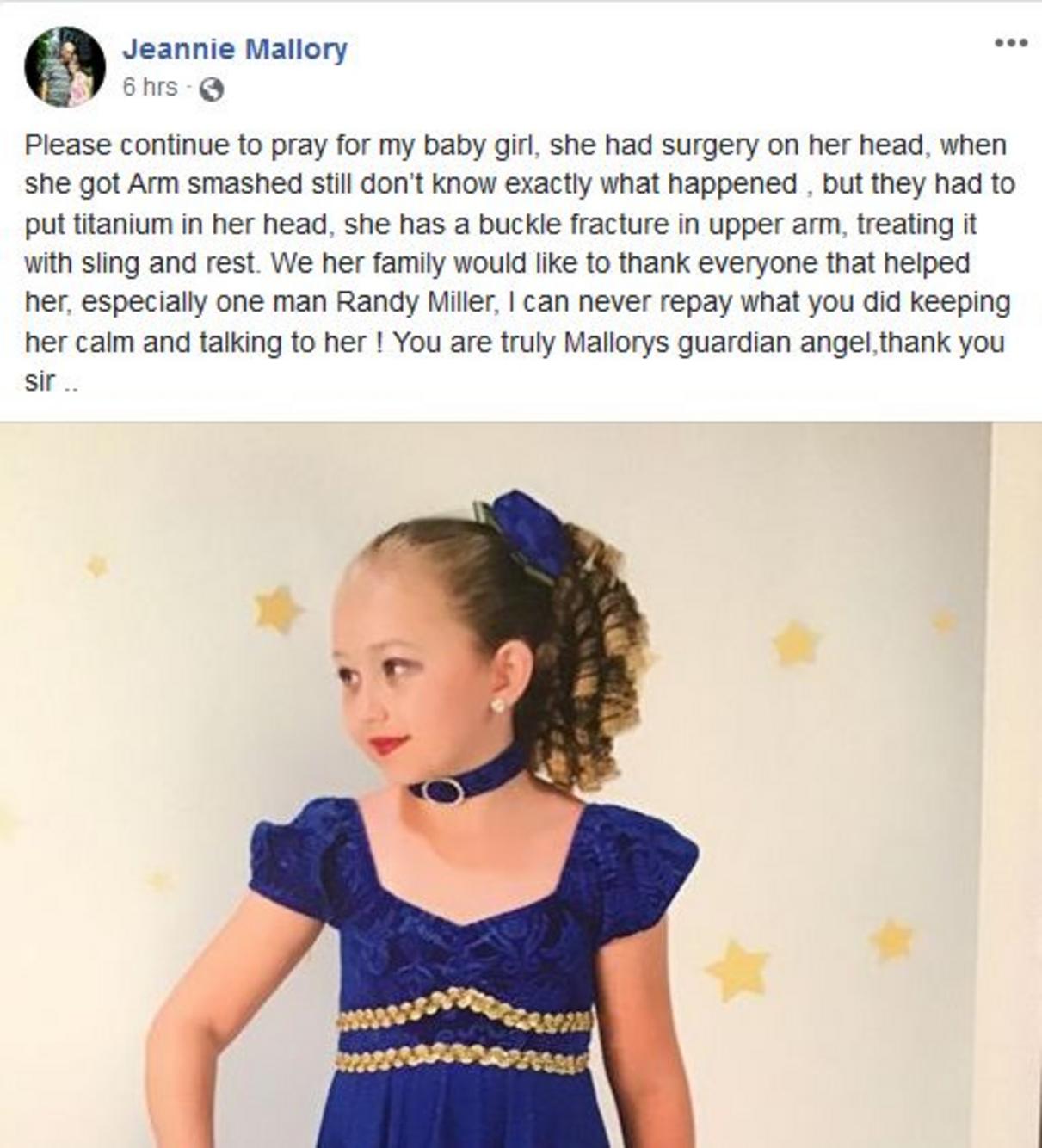The image size is (1042, 1148).
Task: Click the oval choker buckle in the photo
Action: (x=443, y=791)
